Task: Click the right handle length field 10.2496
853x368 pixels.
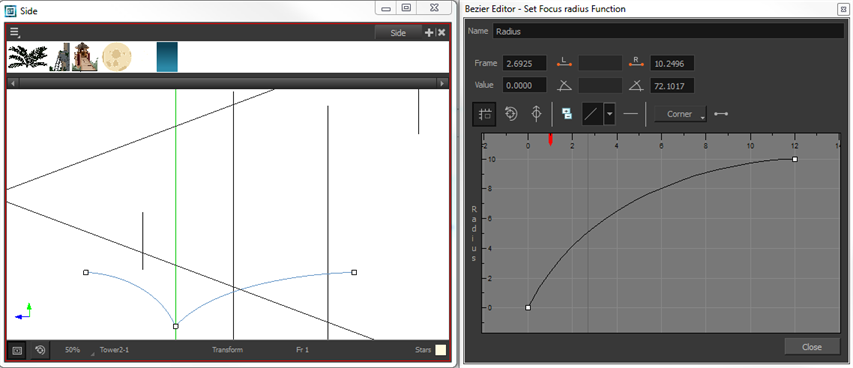Action: (x=672, y=63)
